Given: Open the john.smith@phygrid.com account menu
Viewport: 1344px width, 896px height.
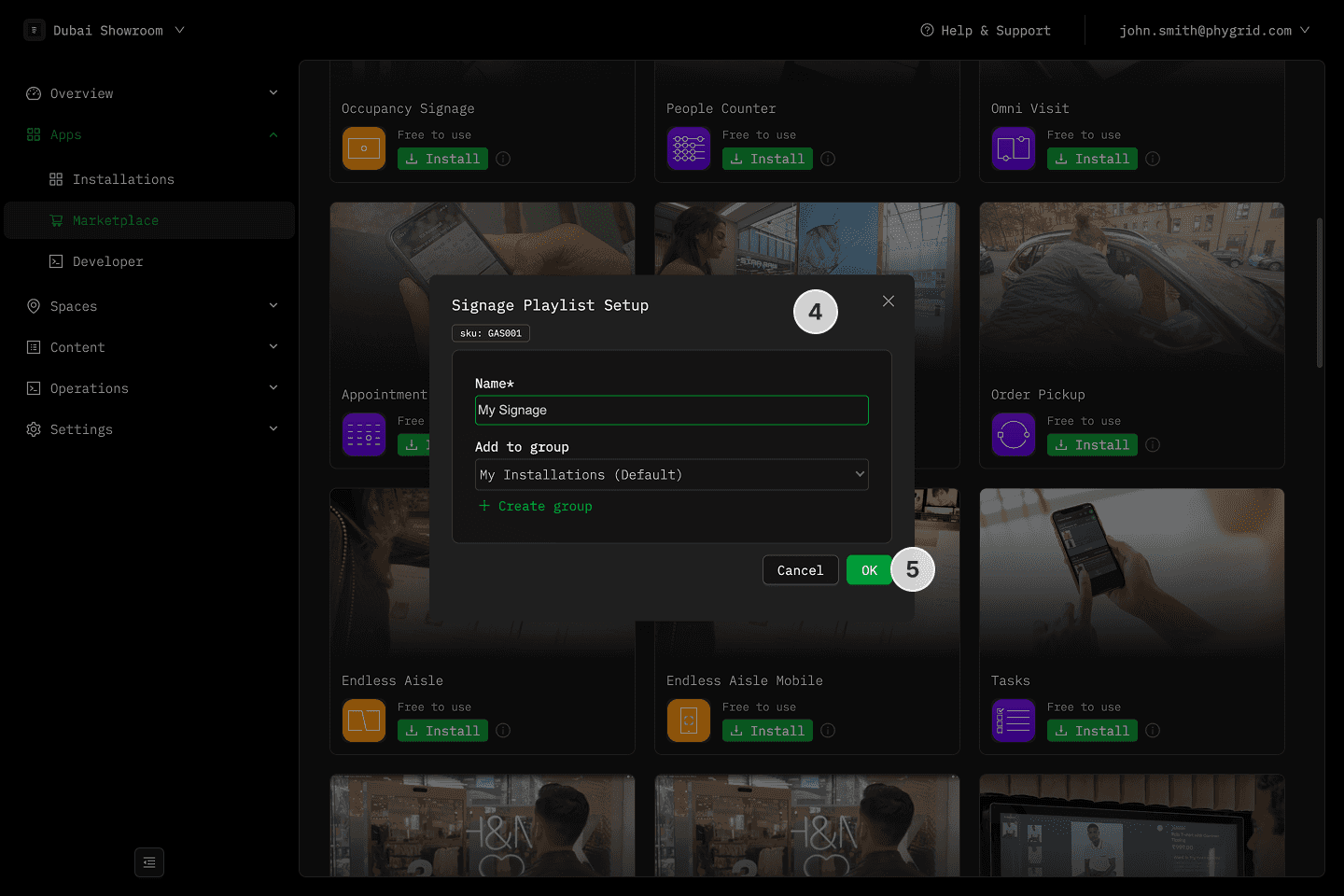Looking at the screenshot, I should (x=1214, y=31).
